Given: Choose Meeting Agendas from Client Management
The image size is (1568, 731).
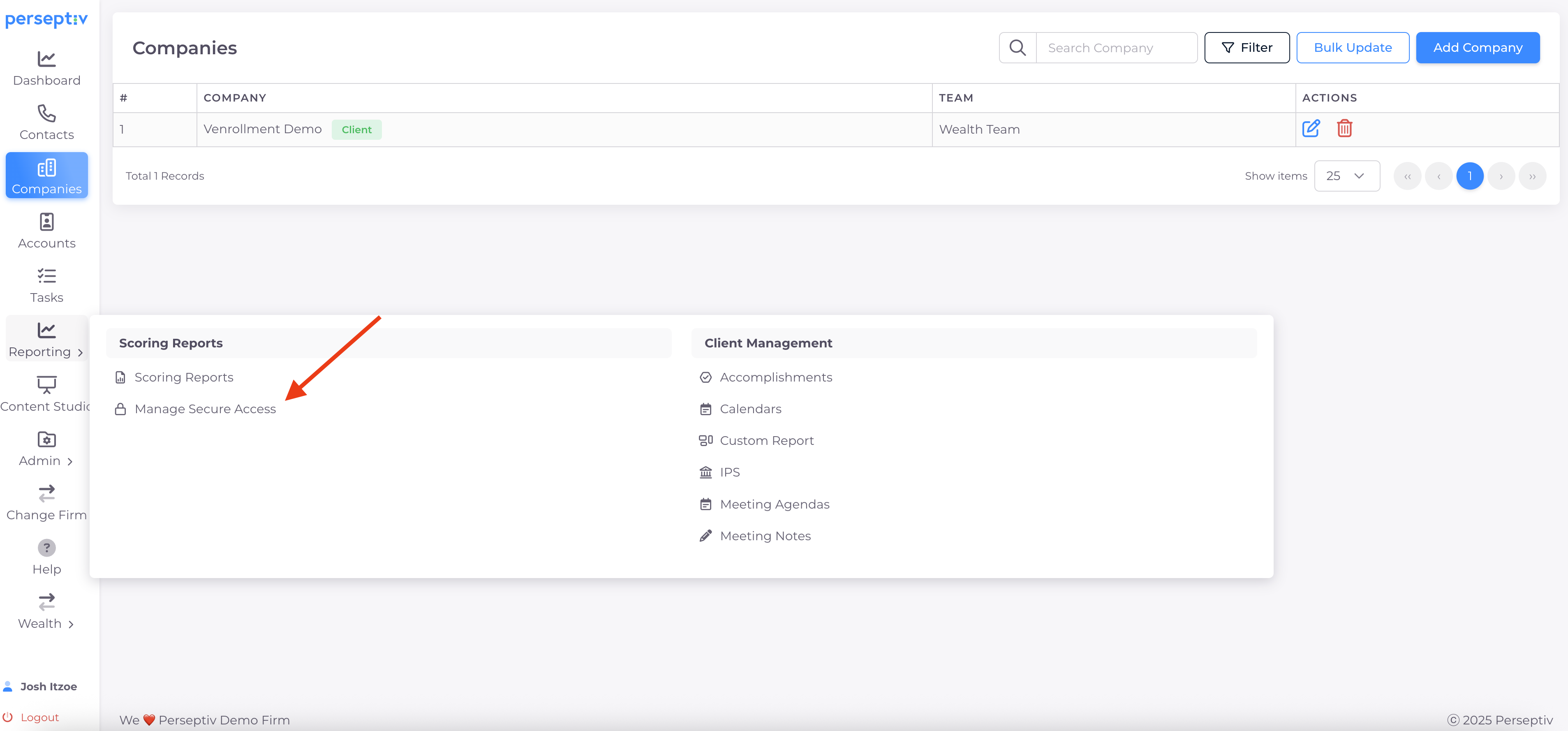Looking at the screenshot, I should [774, 504].
